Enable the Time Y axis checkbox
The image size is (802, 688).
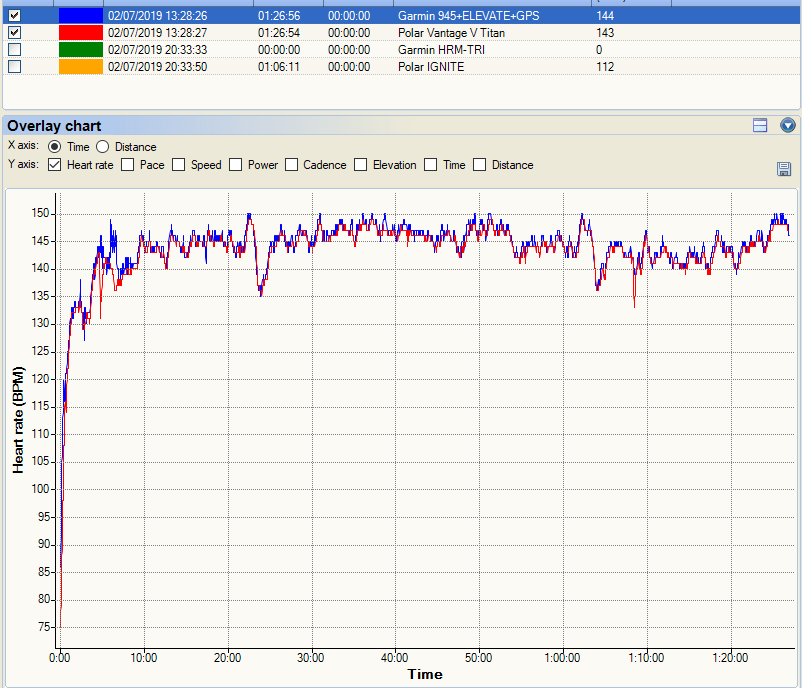click(431, 165)
